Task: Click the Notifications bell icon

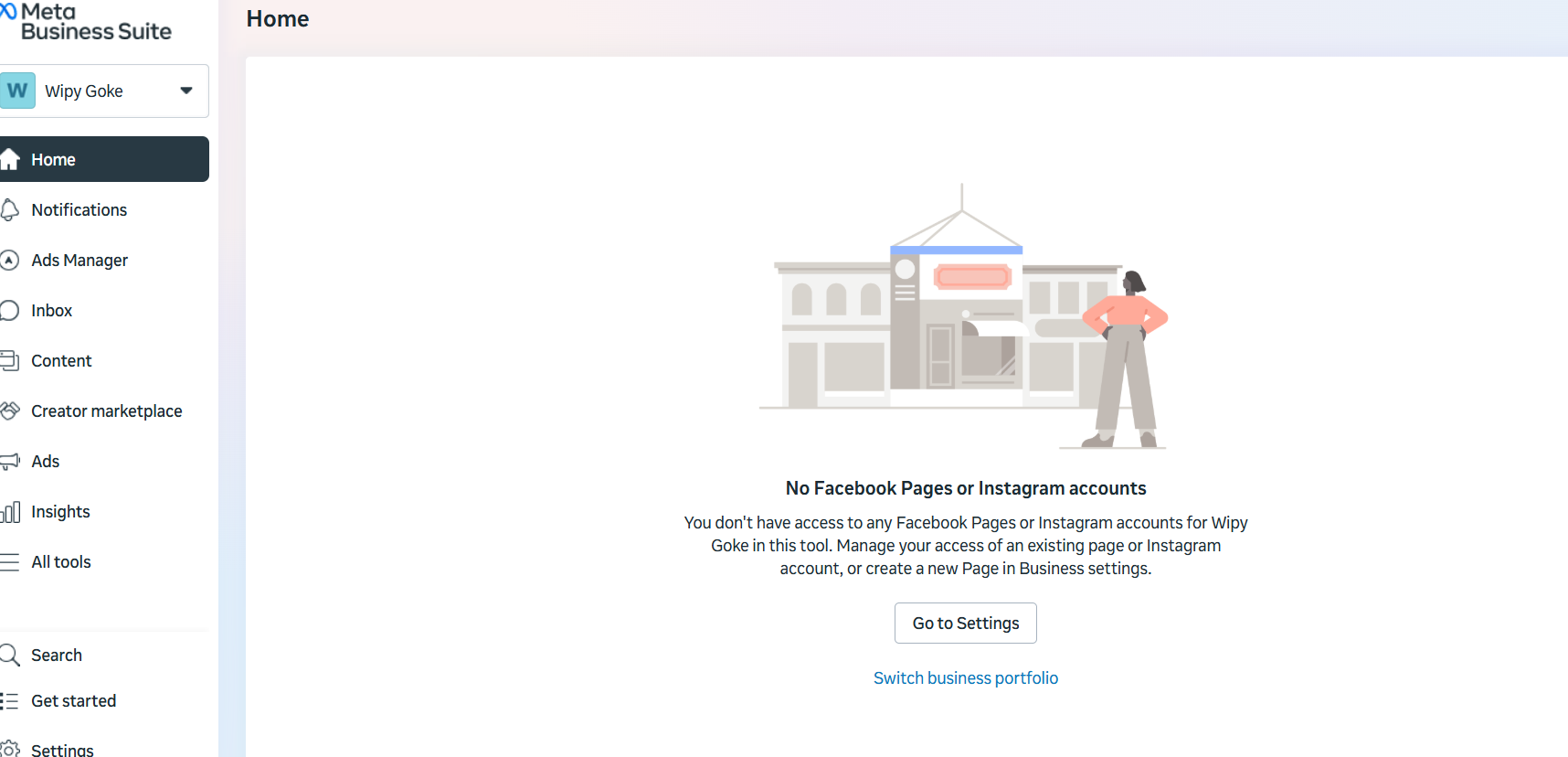Action: (x=10, y=210)
